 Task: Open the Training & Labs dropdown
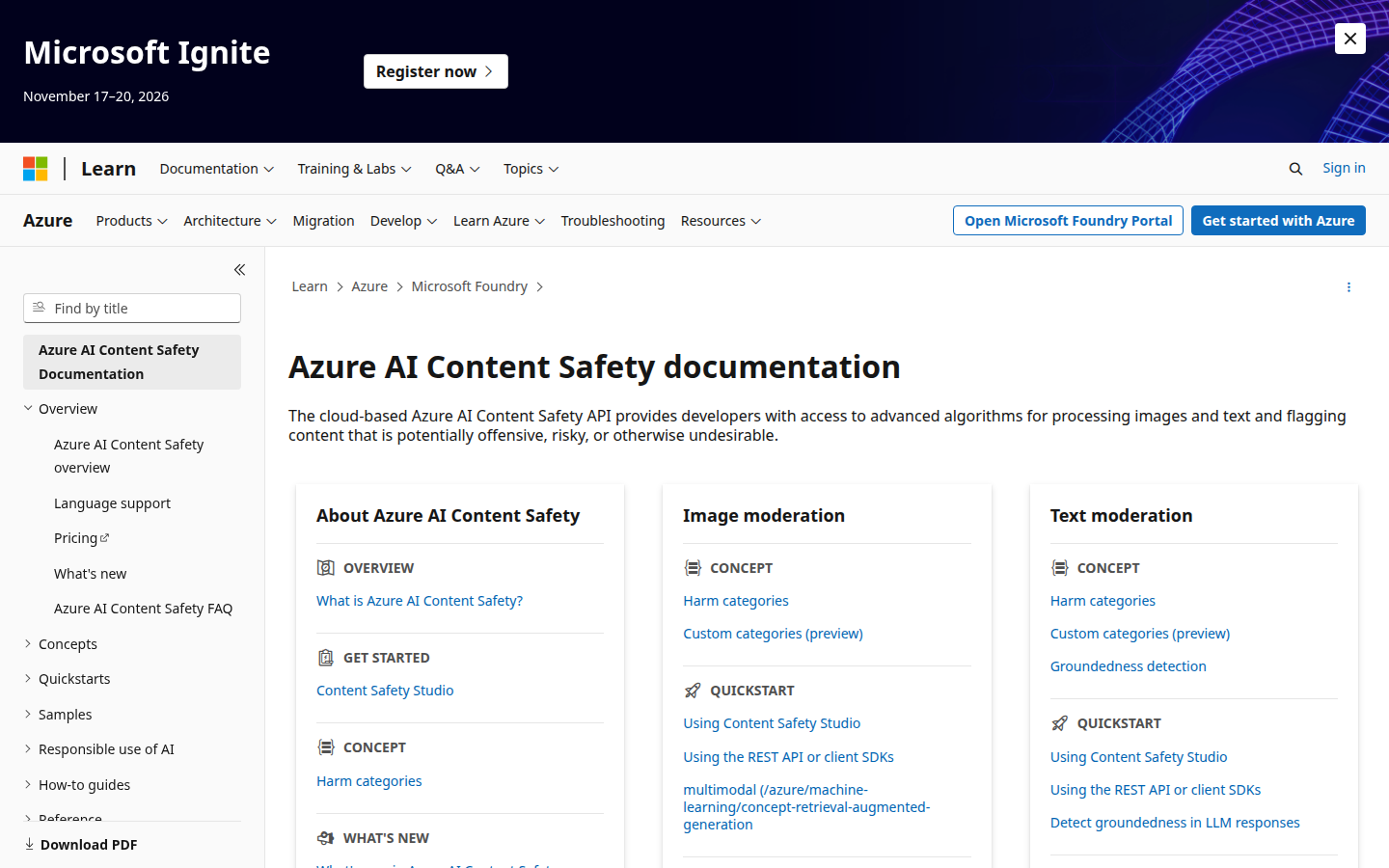355,169
